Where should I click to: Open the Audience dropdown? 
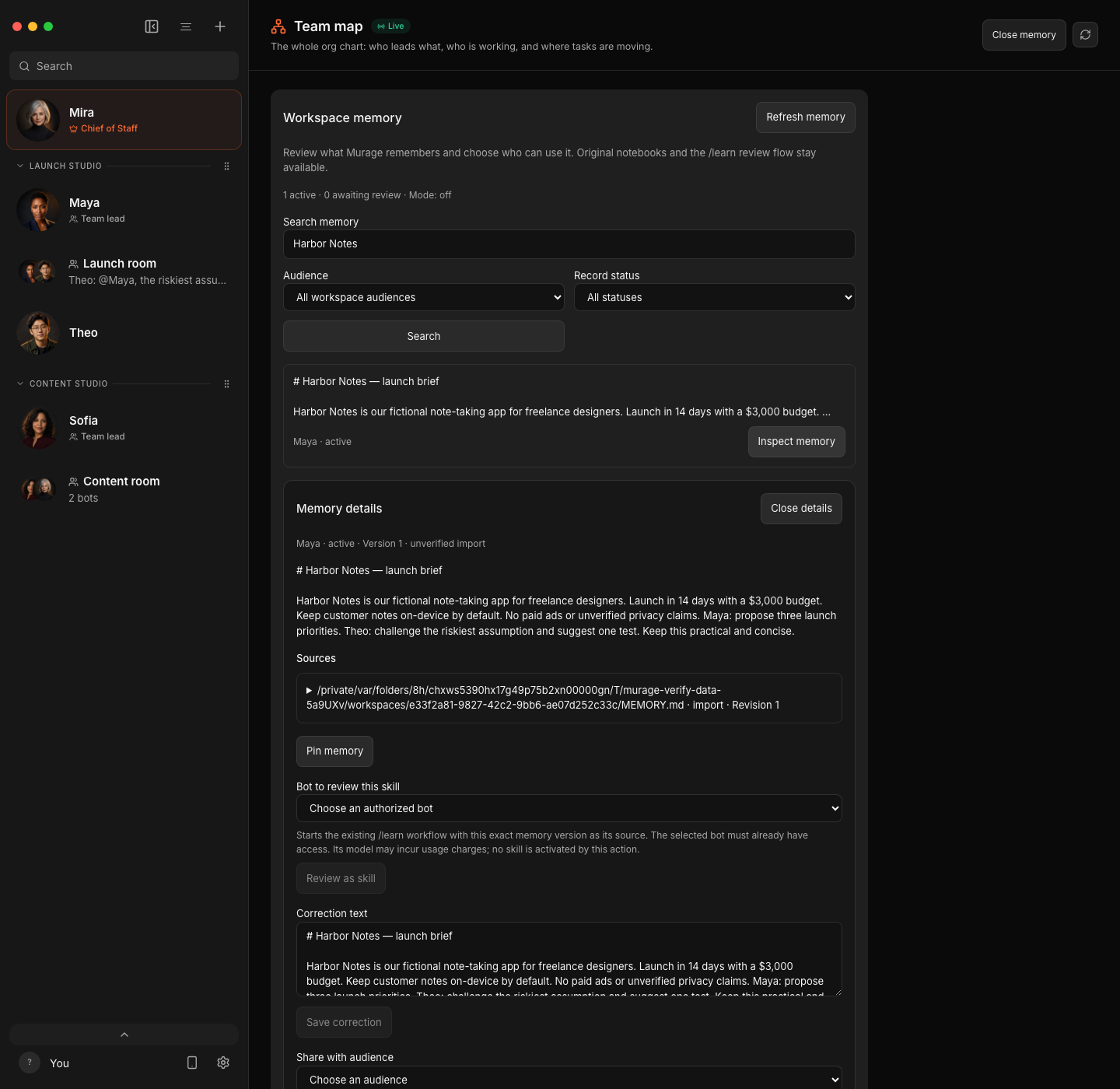(x=424, y=297)
